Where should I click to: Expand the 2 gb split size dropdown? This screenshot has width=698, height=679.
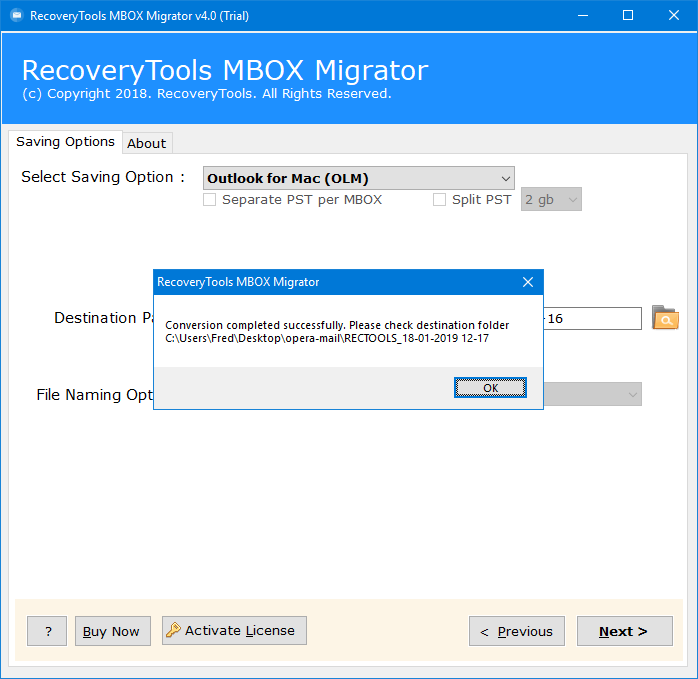tap(551, 199)
